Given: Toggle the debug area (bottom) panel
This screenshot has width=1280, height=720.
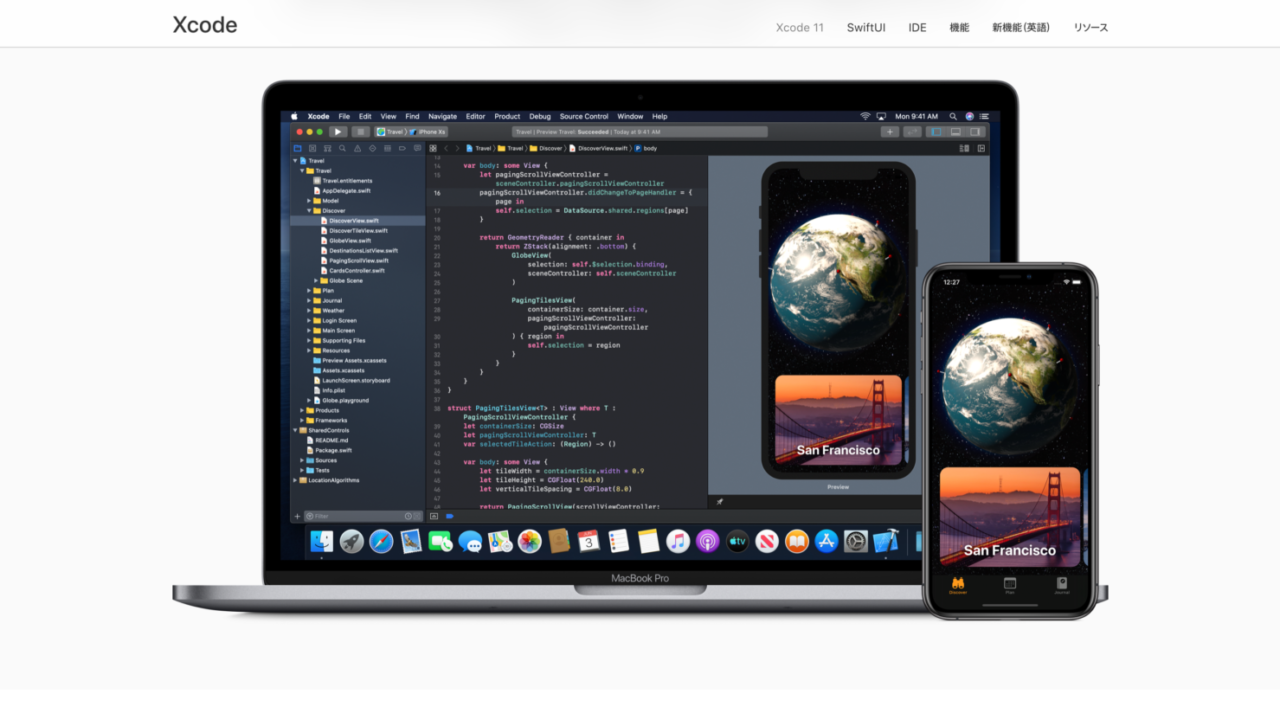Looking at the screenshot, I should [x=956, y=131].
